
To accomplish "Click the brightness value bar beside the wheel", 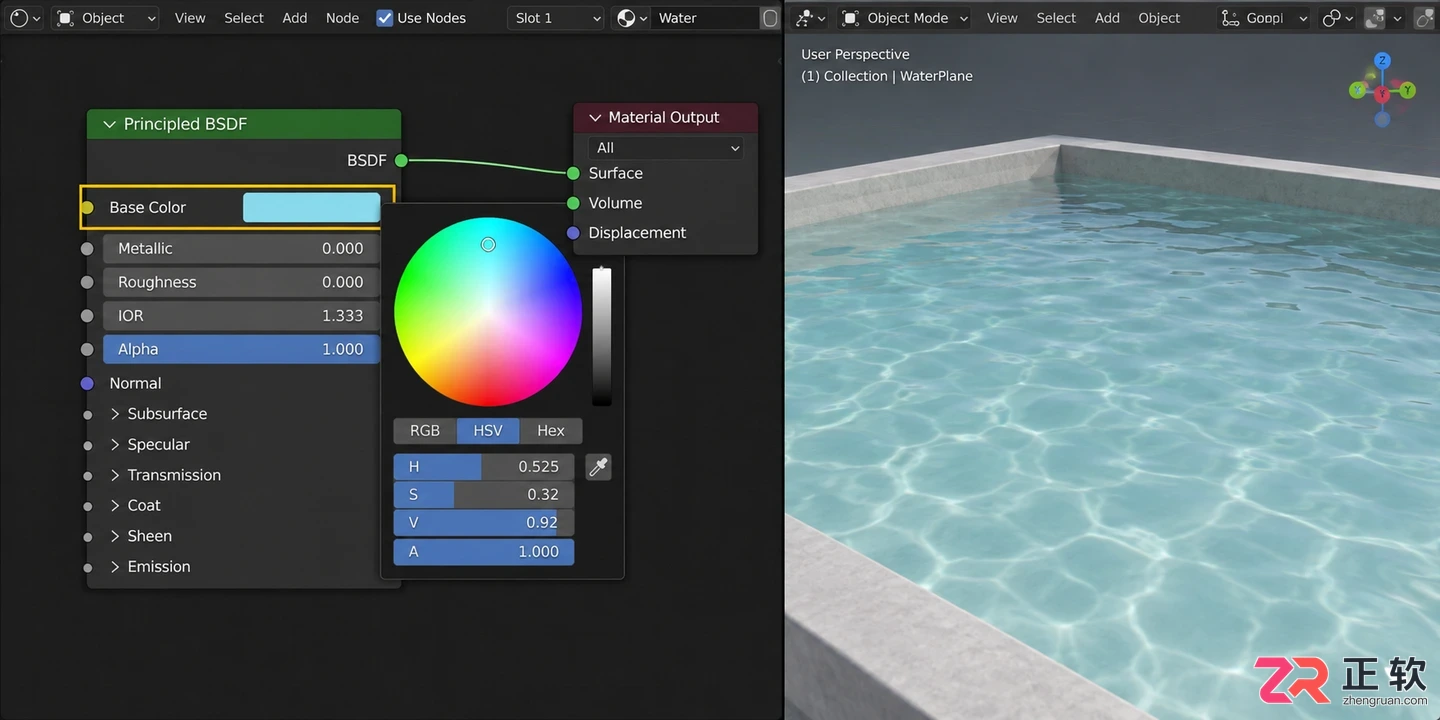I will pyautogui.click(x=602, y=336).
